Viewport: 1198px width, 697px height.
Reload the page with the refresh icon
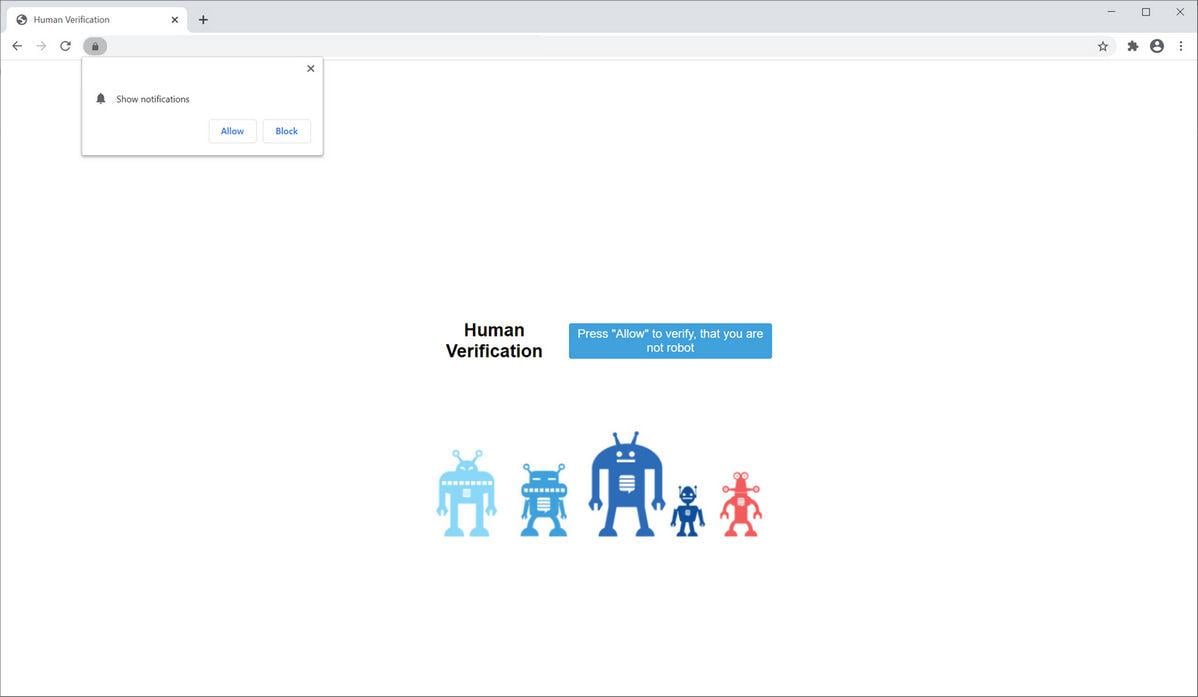click(64, 45)
